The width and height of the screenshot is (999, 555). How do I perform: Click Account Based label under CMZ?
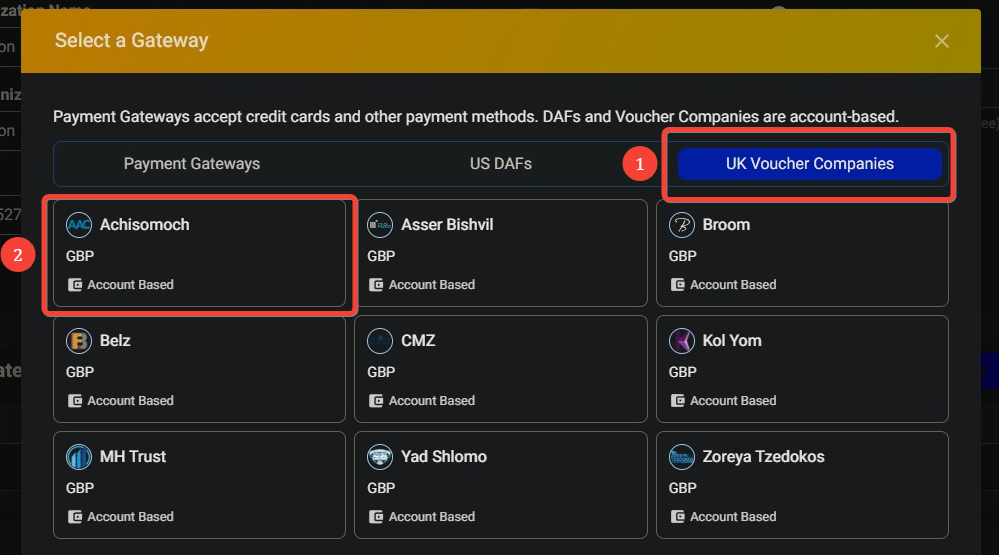pos(432,401)
